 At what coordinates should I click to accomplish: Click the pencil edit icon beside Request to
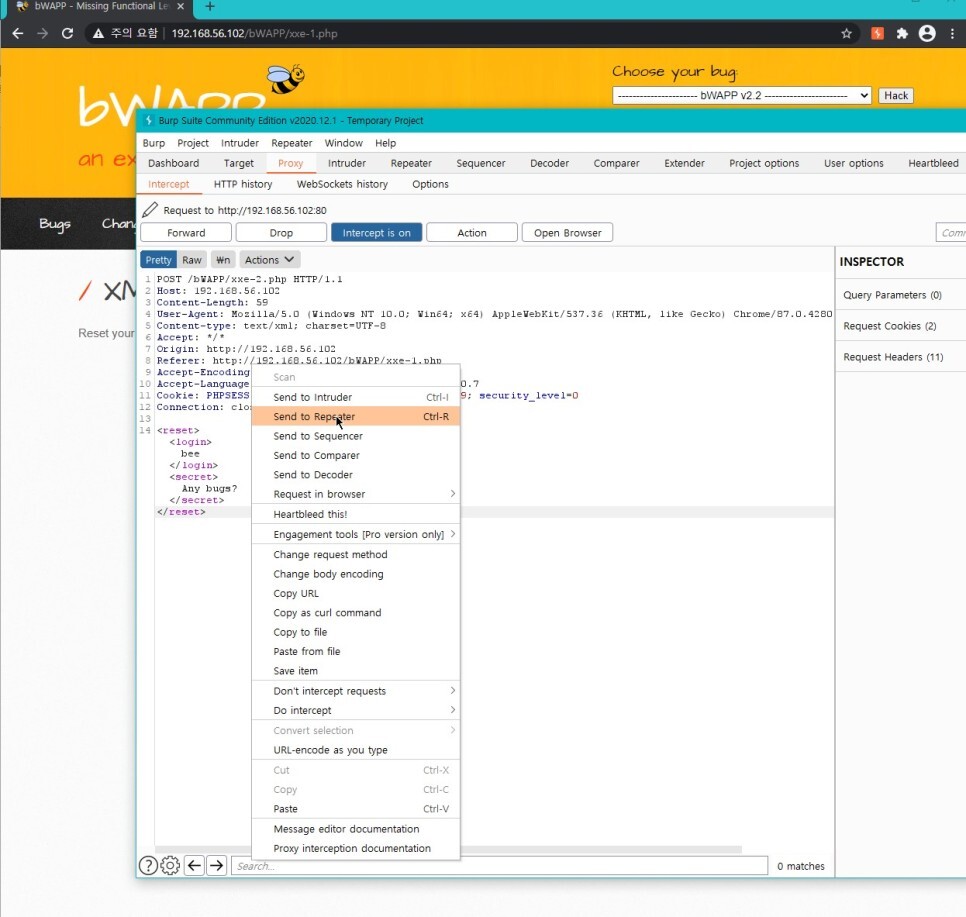tap(150, 210)
